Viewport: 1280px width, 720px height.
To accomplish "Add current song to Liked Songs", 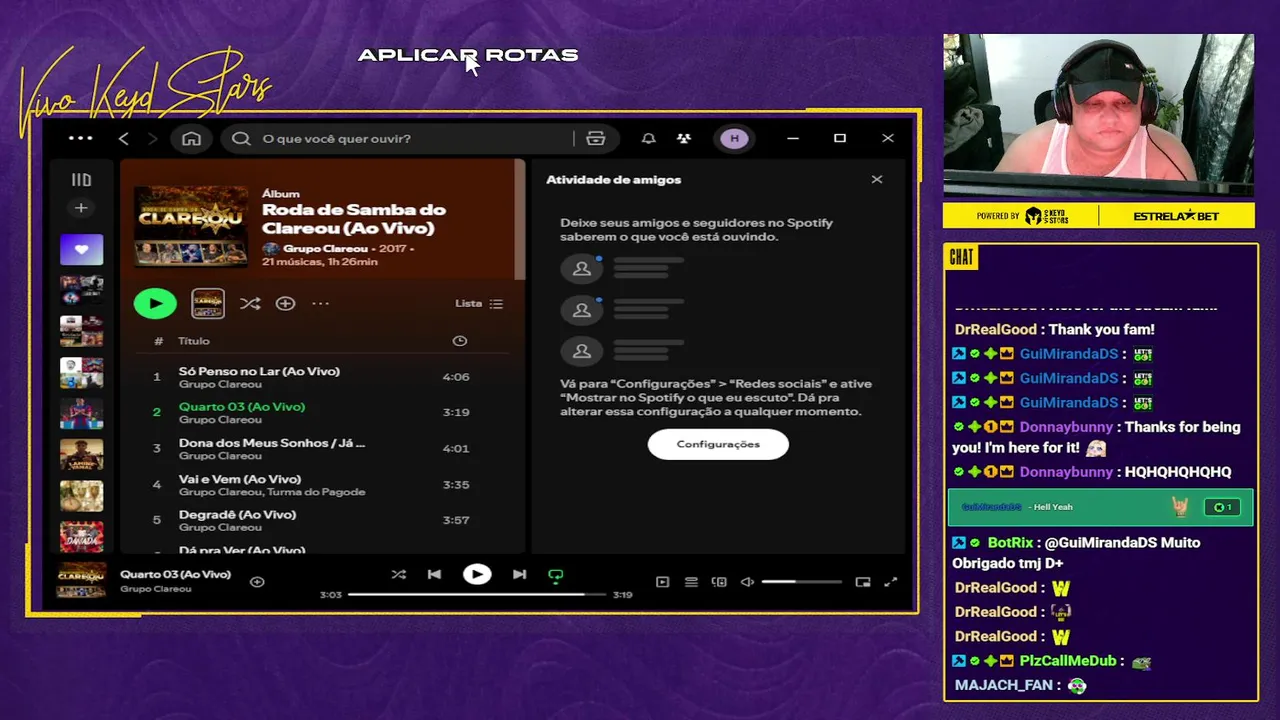I will 257,581.
